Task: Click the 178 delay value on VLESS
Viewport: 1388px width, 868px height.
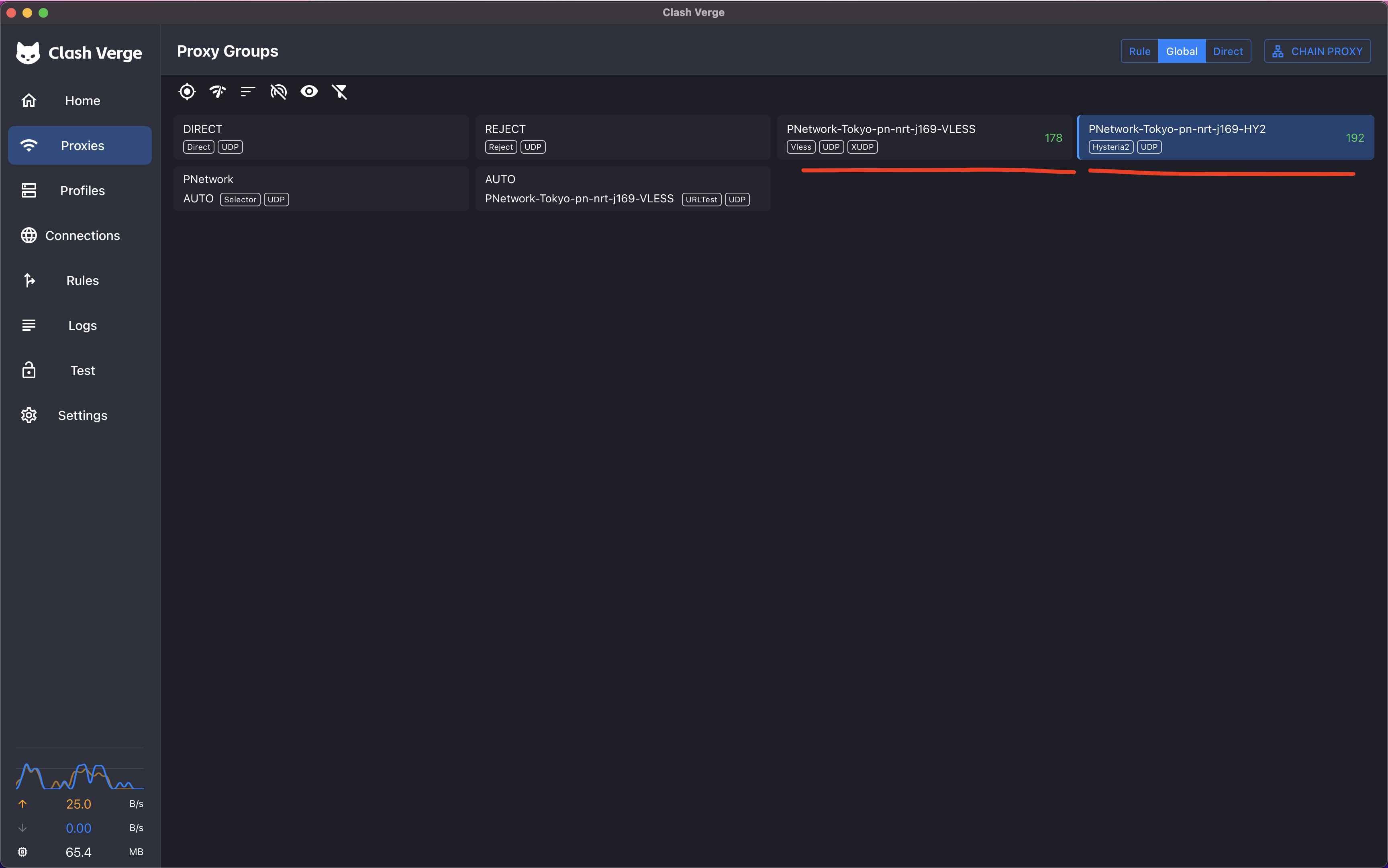Action: point(1053,138)
